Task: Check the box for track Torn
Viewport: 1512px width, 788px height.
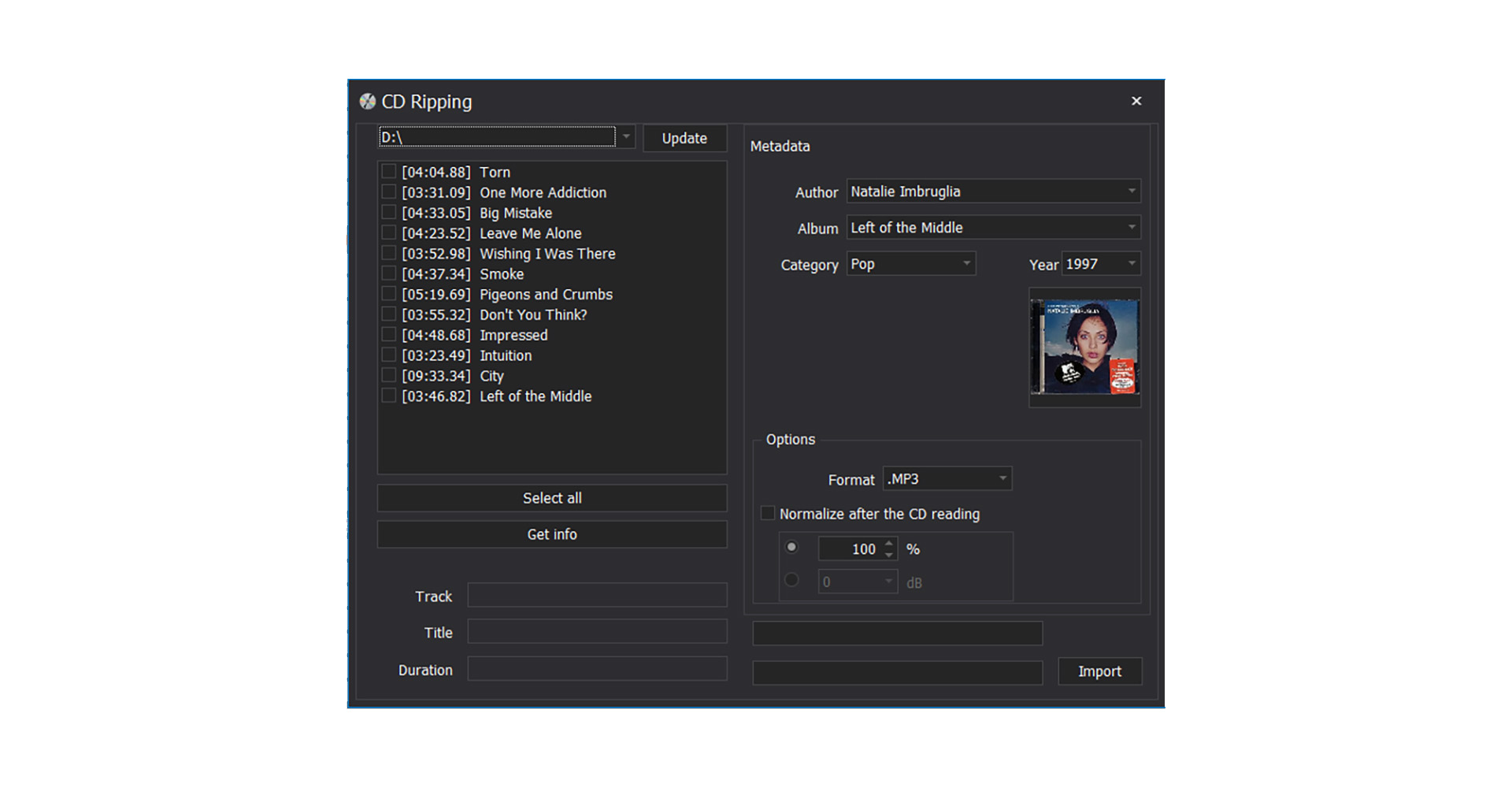Action: pos(389,172)
